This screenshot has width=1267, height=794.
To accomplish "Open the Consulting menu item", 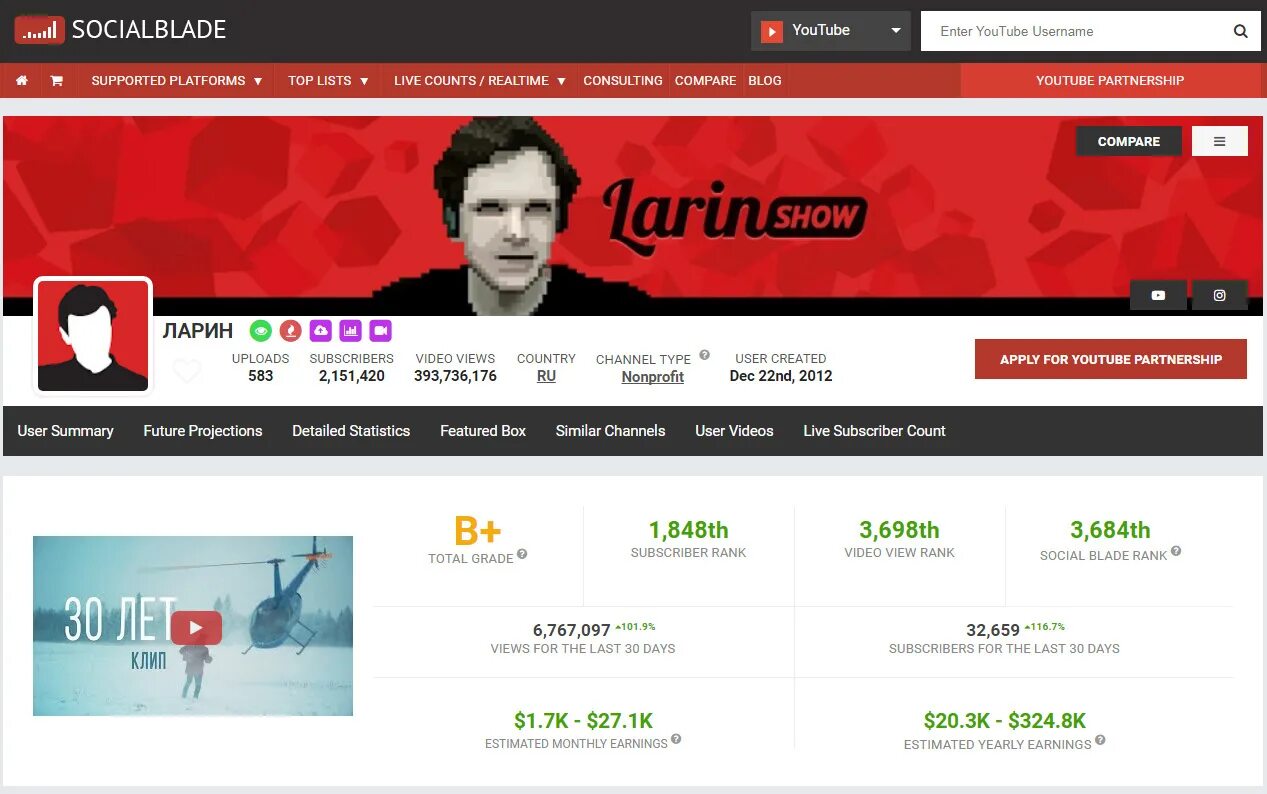I will [x=623, y=81].
